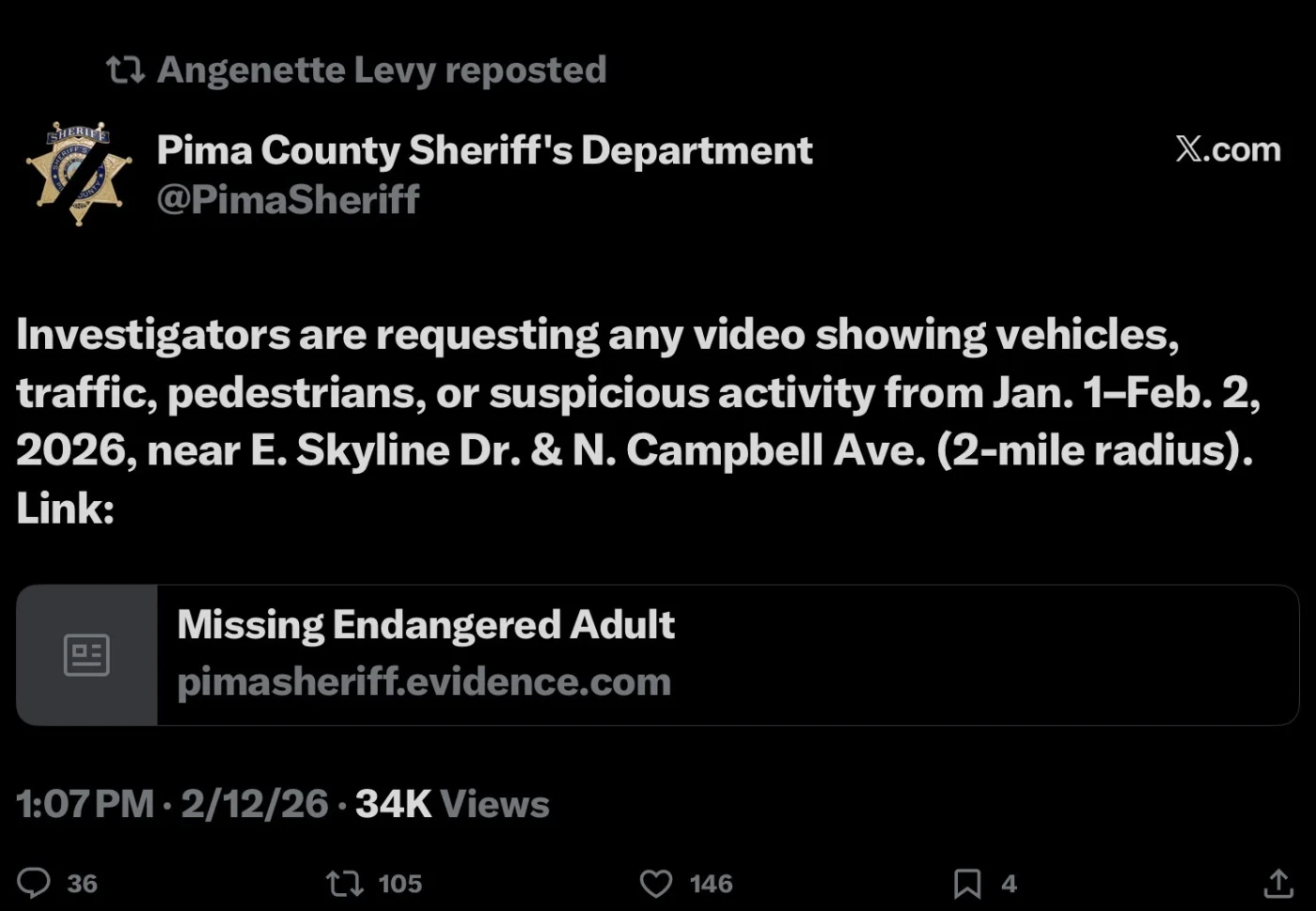Like the post with the heart icon
Screen dimensions: 1316x911
coord(656,883)
